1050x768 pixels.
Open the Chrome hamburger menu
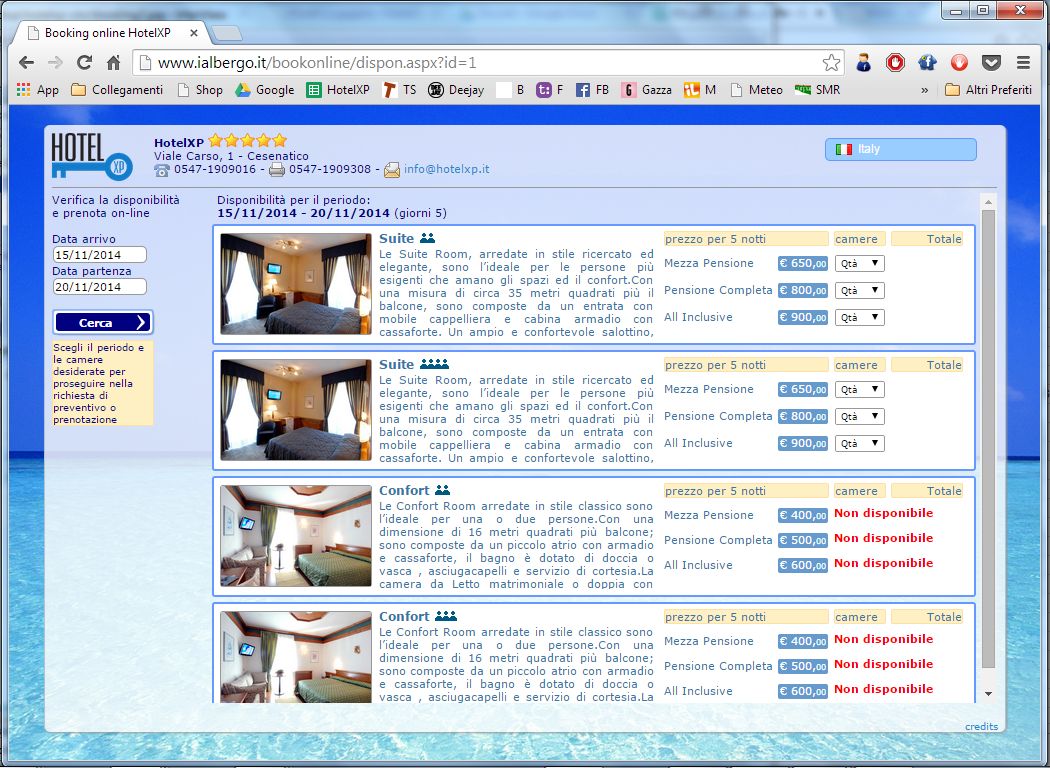pos(1023,63)
